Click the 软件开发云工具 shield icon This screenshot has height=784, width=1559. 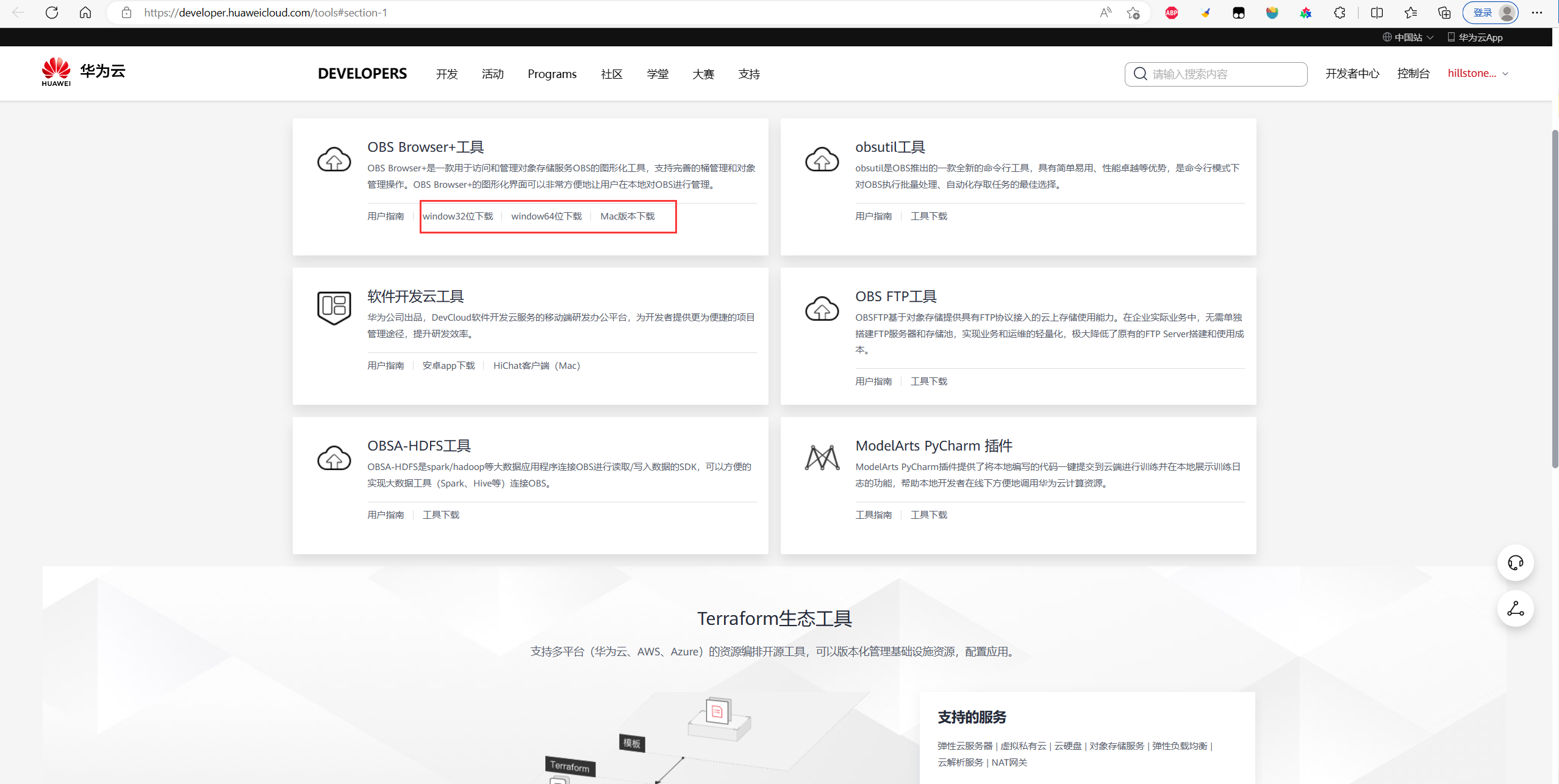click(x=334, y=308)
